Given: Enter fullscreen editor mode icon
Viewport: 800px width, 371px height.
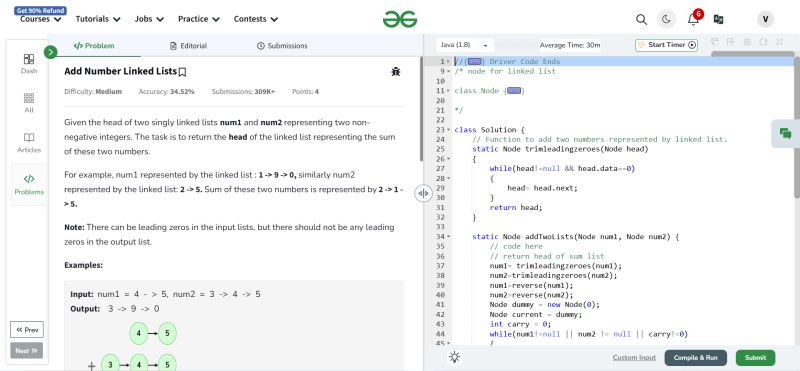Looking at the screenshot, I should pos(780,42).
